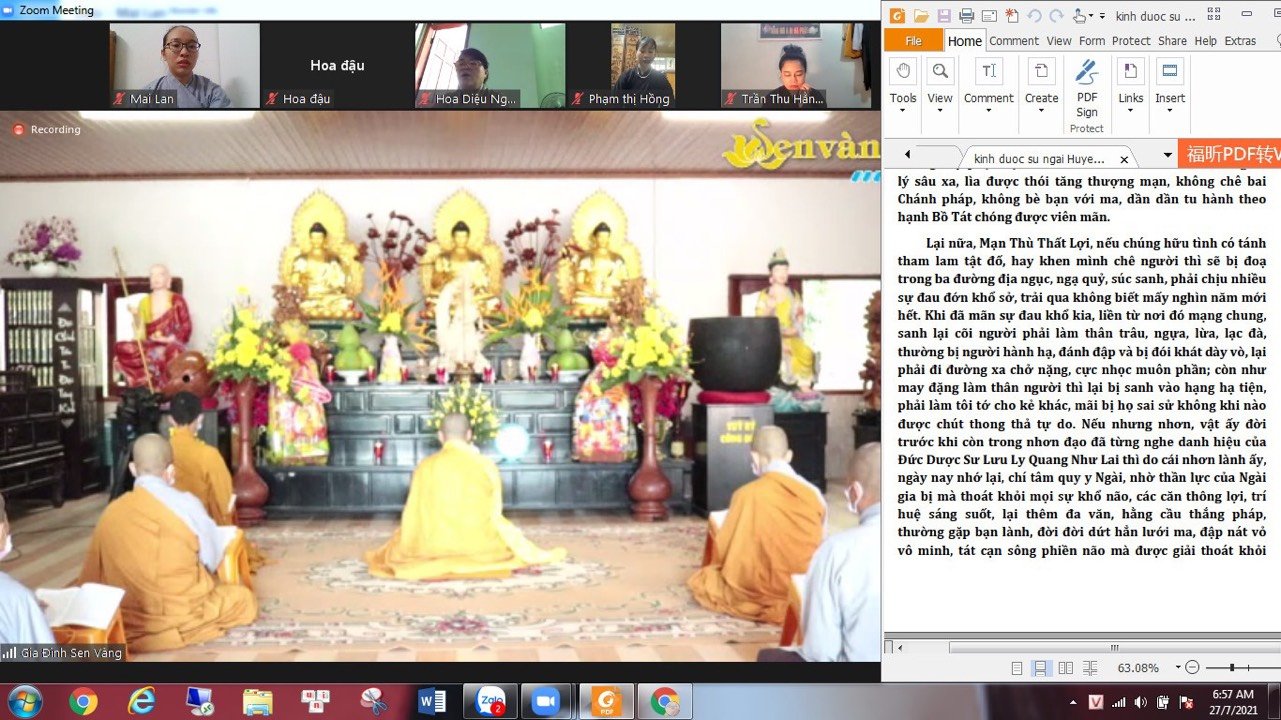This screenshot has width=1281, height=720.
Task: Click the Open folder icon in quick toolbar
Action: 921,15
